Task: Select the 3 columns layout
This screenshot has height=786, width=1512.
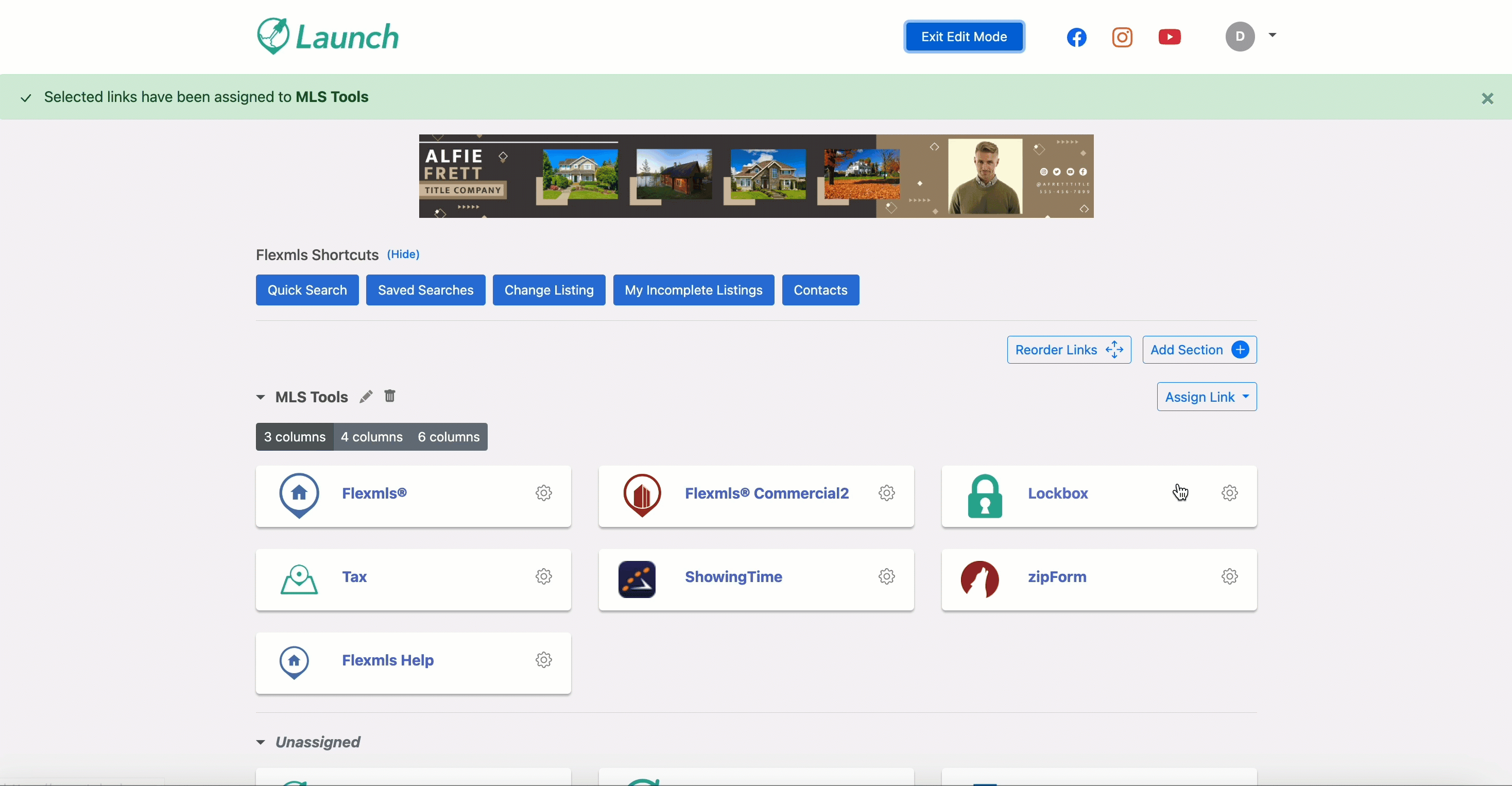Action: point(294,437)
